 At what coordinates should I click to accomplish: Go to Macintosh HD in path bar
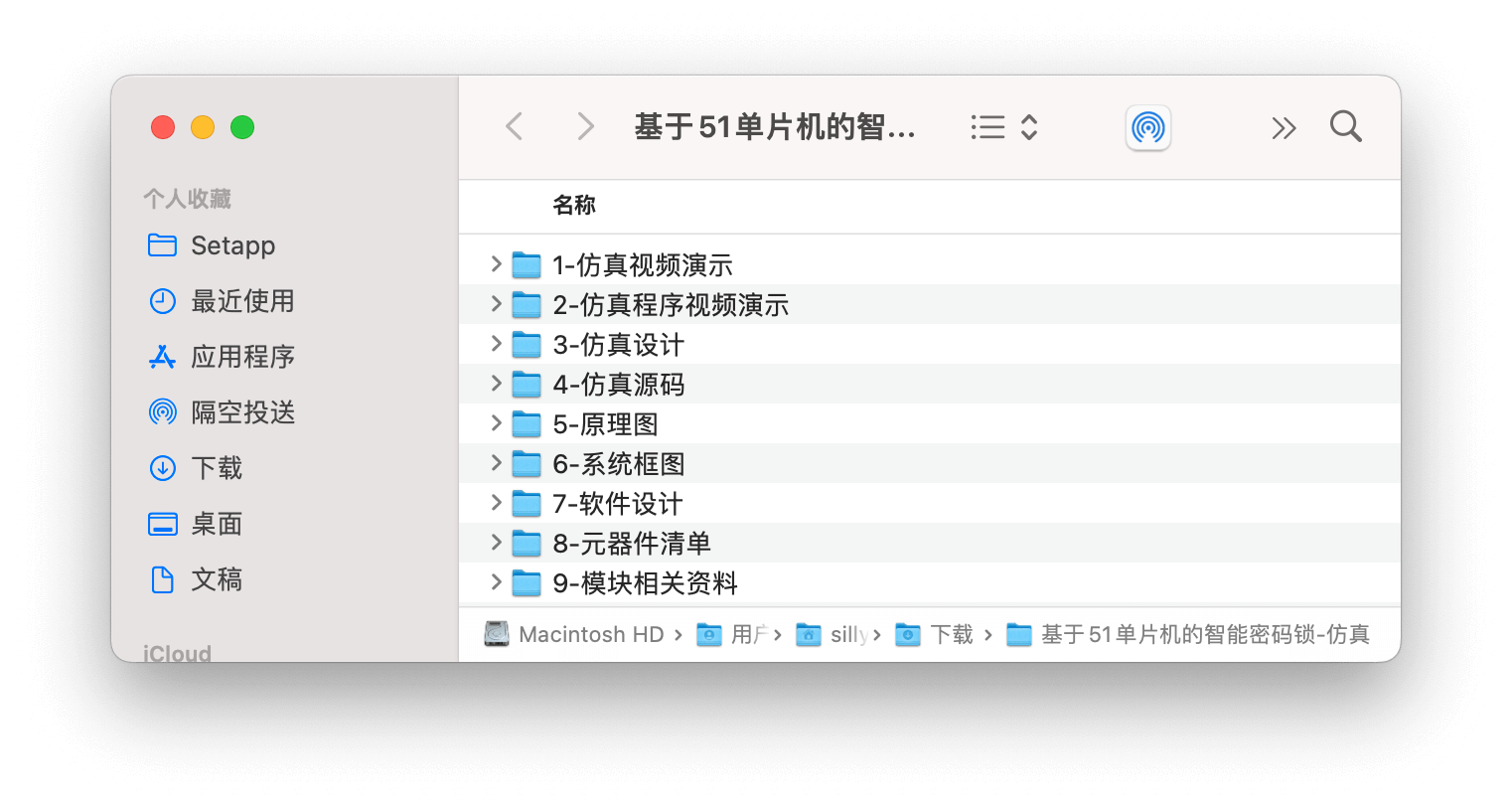point(574,634)
